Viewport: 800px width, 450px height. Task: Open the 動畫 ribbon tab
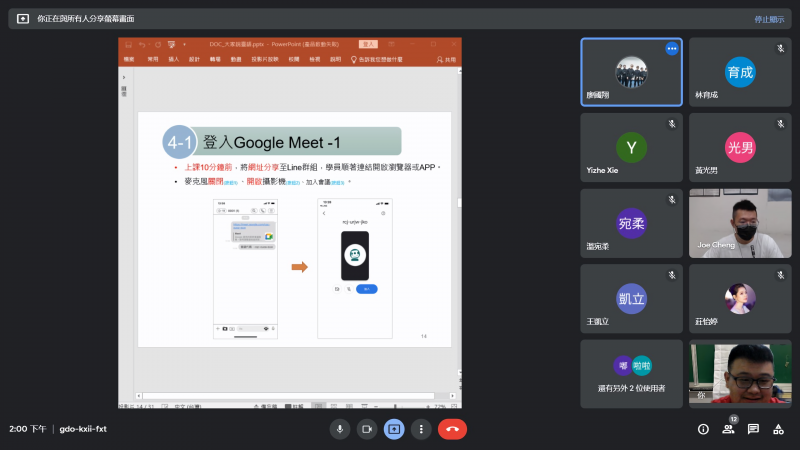(236, 60)
